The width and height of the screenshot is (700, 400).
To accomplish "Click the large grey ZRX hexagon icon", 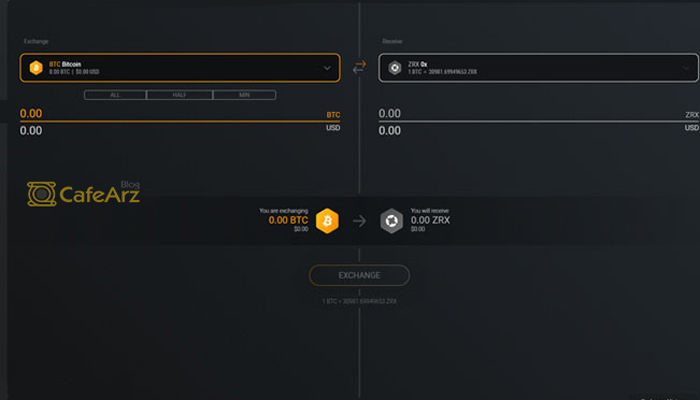I will (x=391, y=221).
